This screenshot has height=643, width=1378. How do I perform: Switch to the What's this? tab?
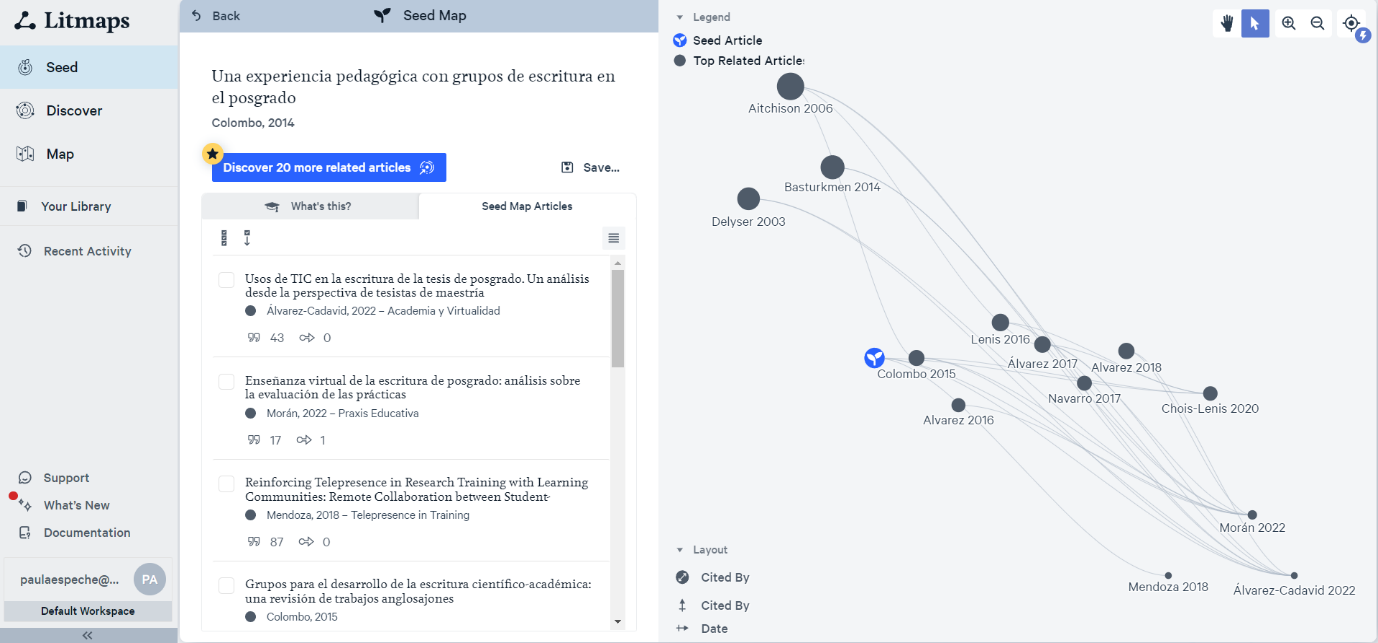(310, 206)
